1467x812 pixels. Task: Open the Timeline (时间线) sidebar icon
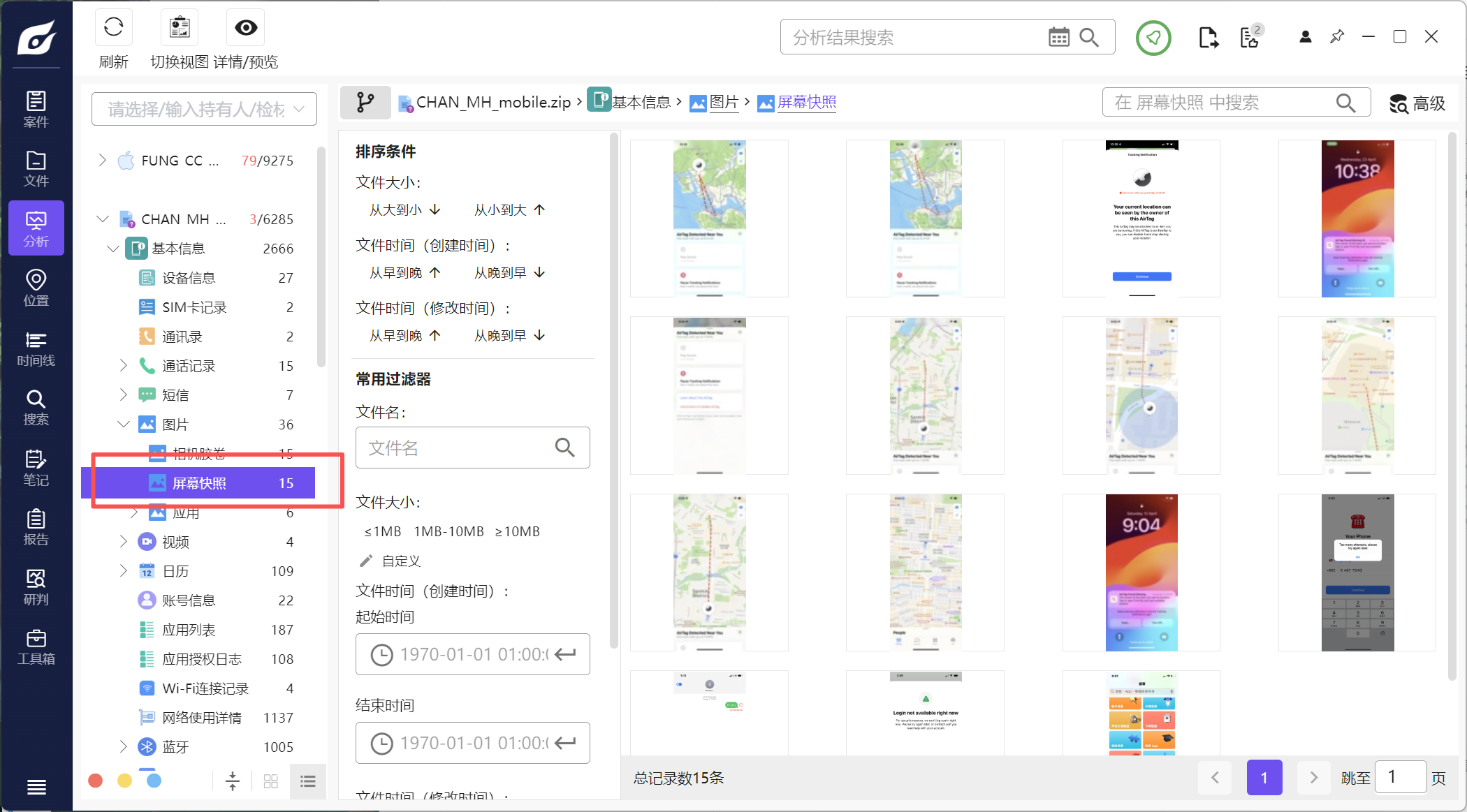[x=36, y=348]
